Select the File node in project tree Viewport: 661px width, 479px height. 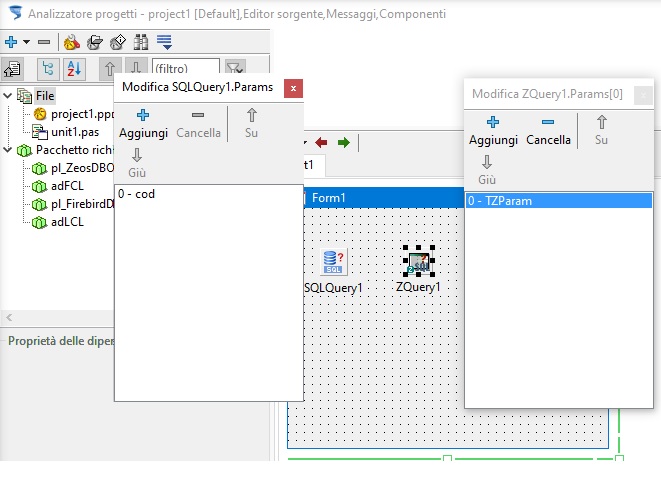point(45,96)
